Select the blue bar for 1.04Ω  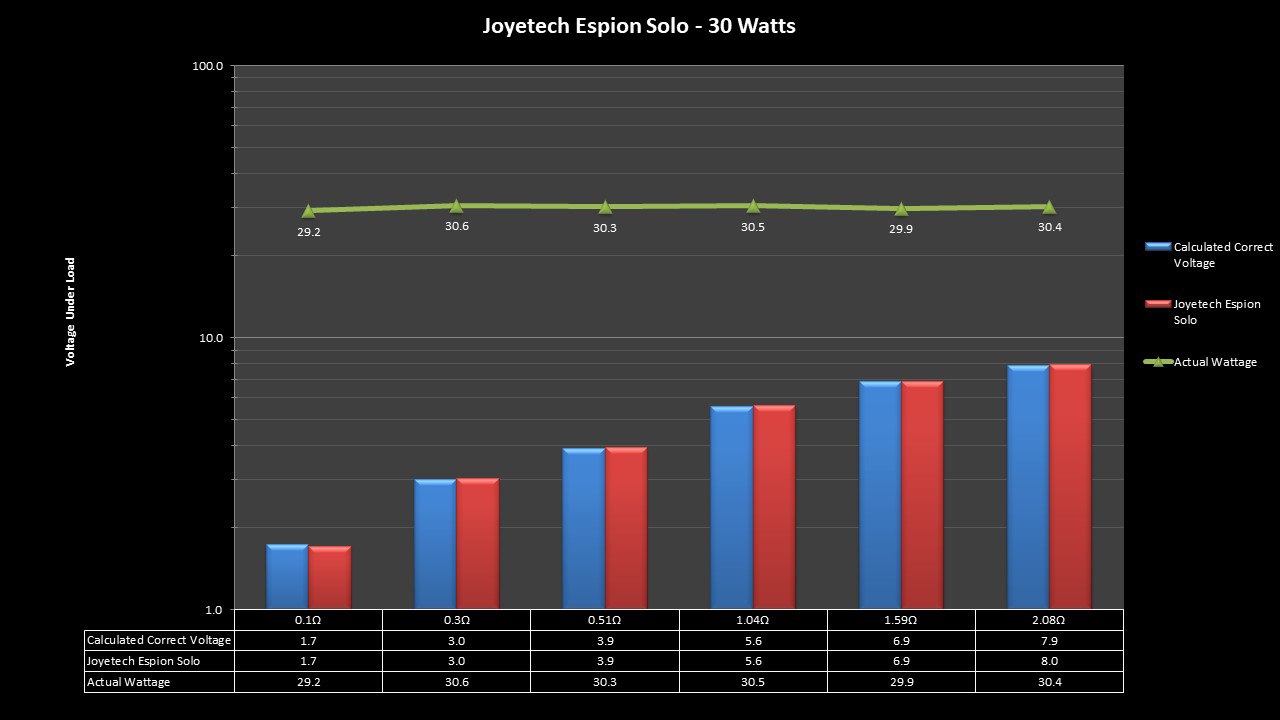[731, 508]
